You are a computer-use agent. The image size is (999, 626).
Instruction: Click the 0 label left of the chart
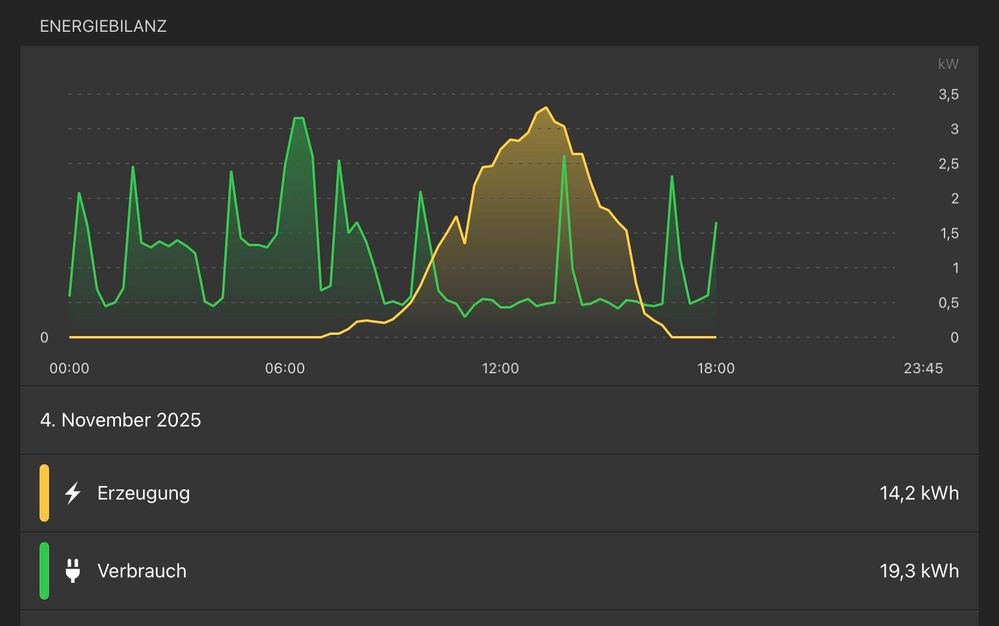44,338
